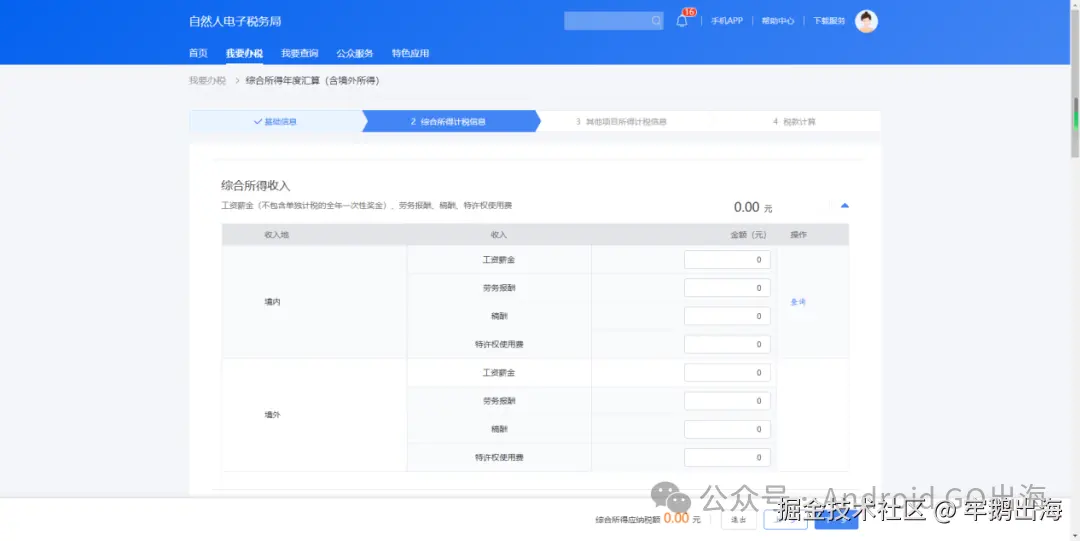Viewport: 1080px width, 541px height.
Task: Open the 特色应用 tab
Action: (x=411, y=53)
